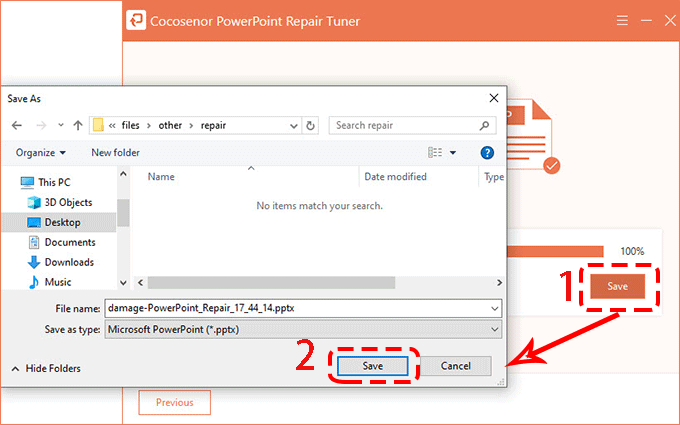Refresh the repair folder view
The width and height of the screenshot is (680, 425).
coord(310,126)
